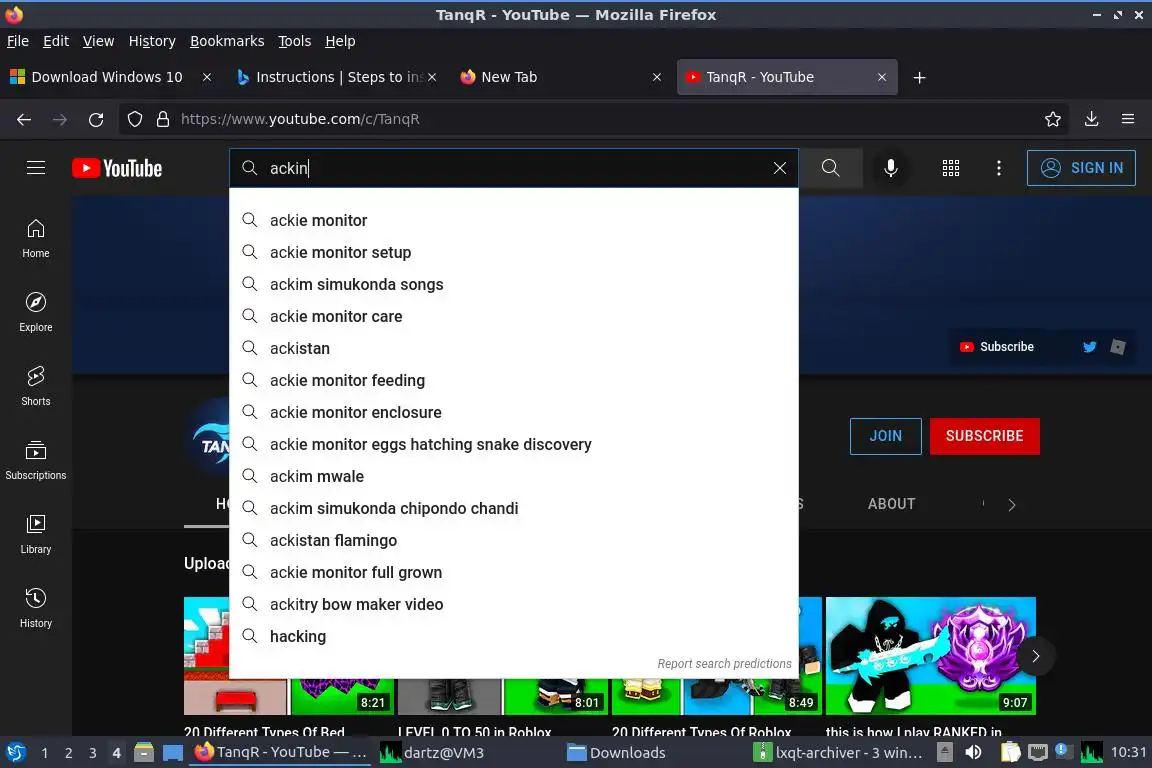This screenshot has height=768, width=1152.
Task: Show more channel tabs with the chevron
Action: pyautogui.click(x=1012, y=505)
